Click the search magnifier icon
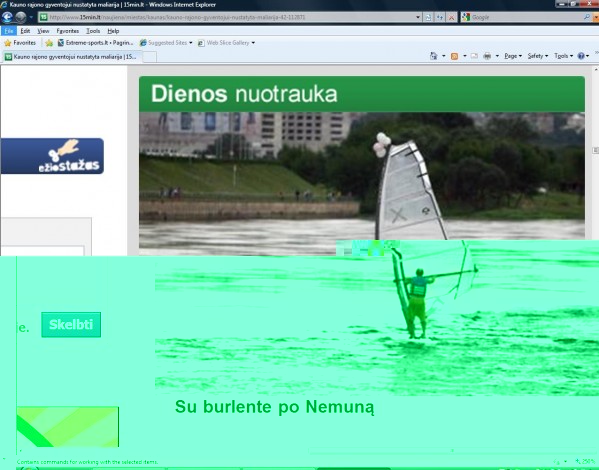This screenshot has height=470, width=599. (x=587, y=17)
